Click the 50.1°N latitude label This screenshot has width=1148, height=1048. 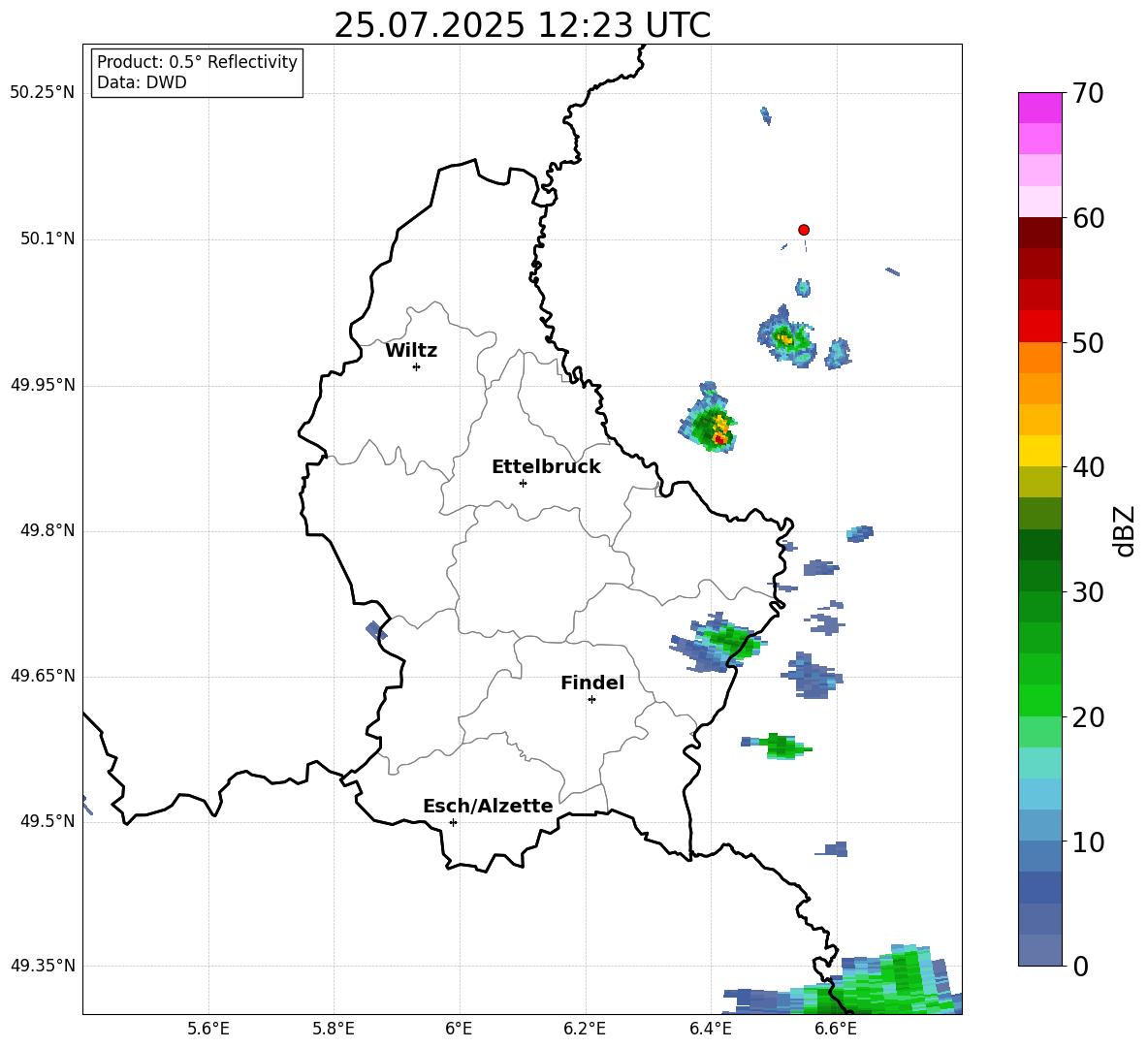click(48, 238)
